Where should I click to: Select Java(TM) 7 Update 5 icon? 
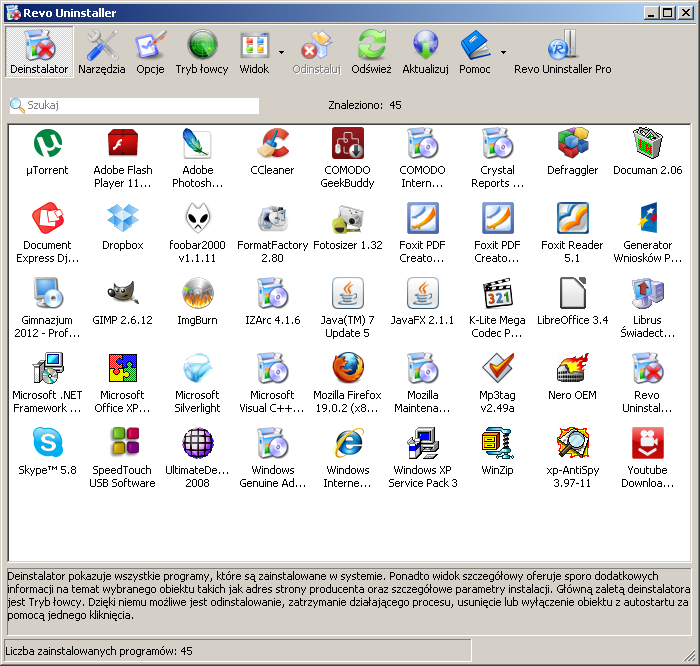click(348, 294)
